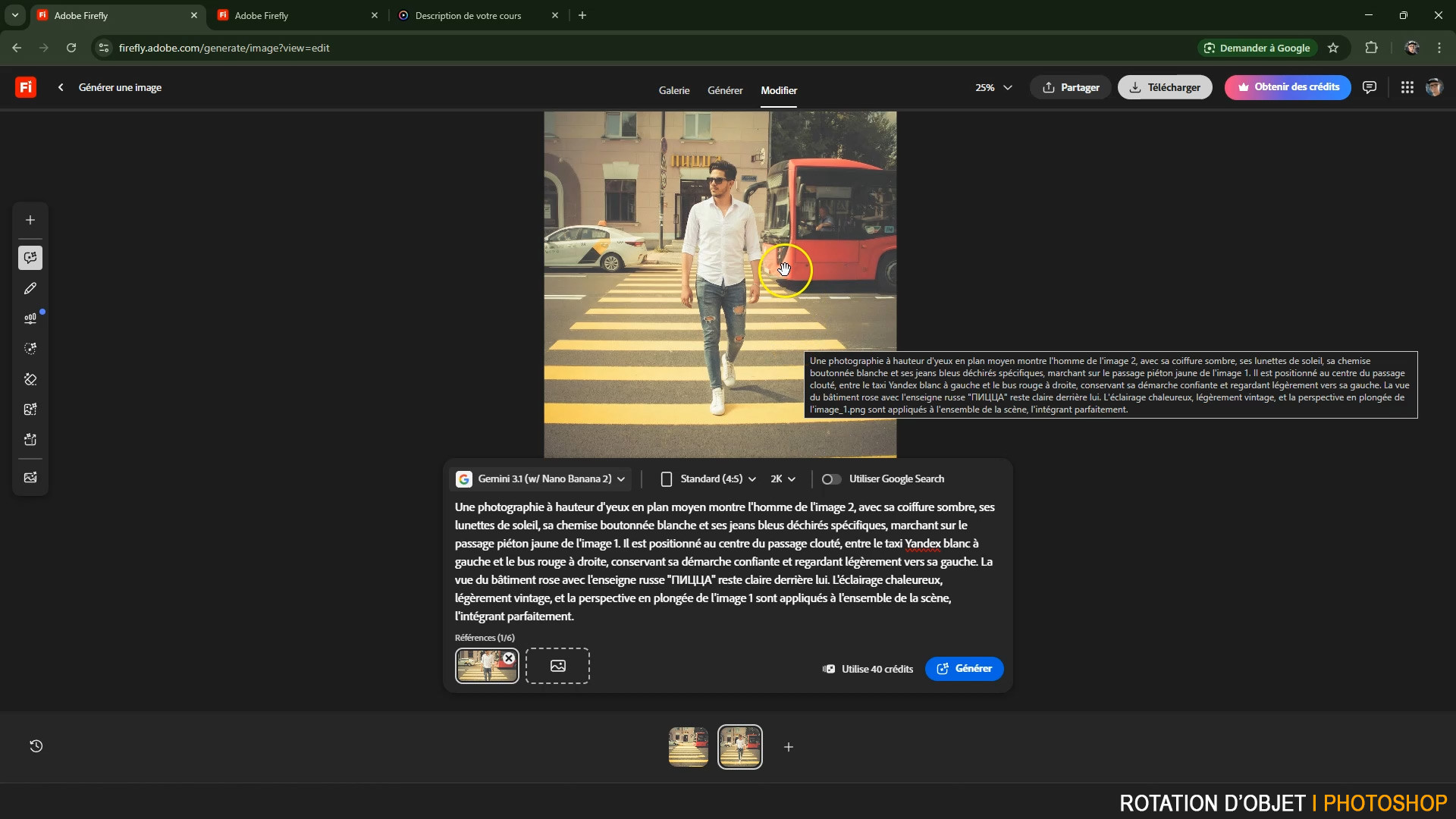Select the eraser remove tool
This screenshot has width=1456, height=819.
click(x=30, y=379)
